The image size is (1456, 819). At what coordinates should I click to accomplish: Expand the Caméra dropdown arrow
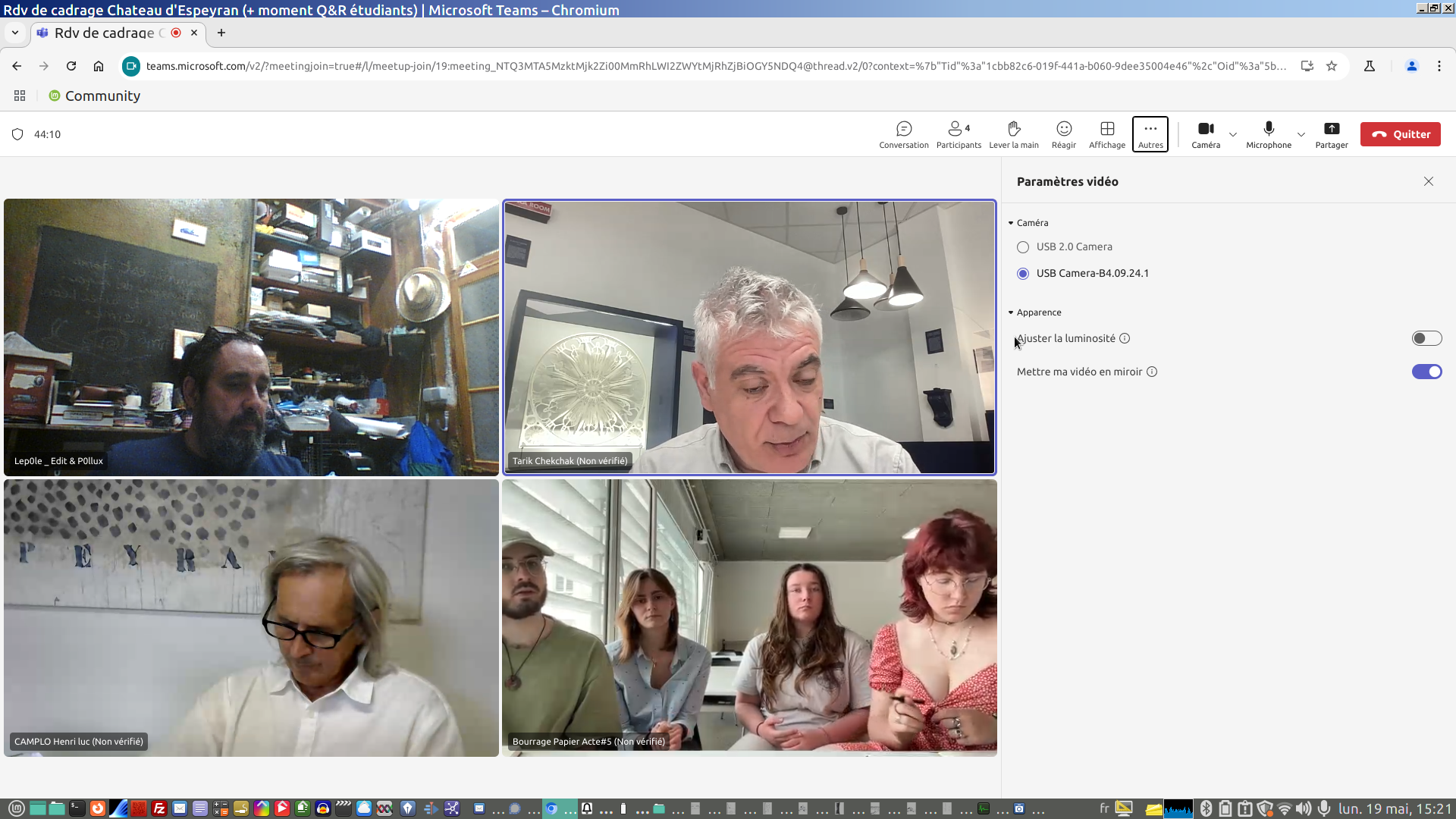[x=1233, y=135]
